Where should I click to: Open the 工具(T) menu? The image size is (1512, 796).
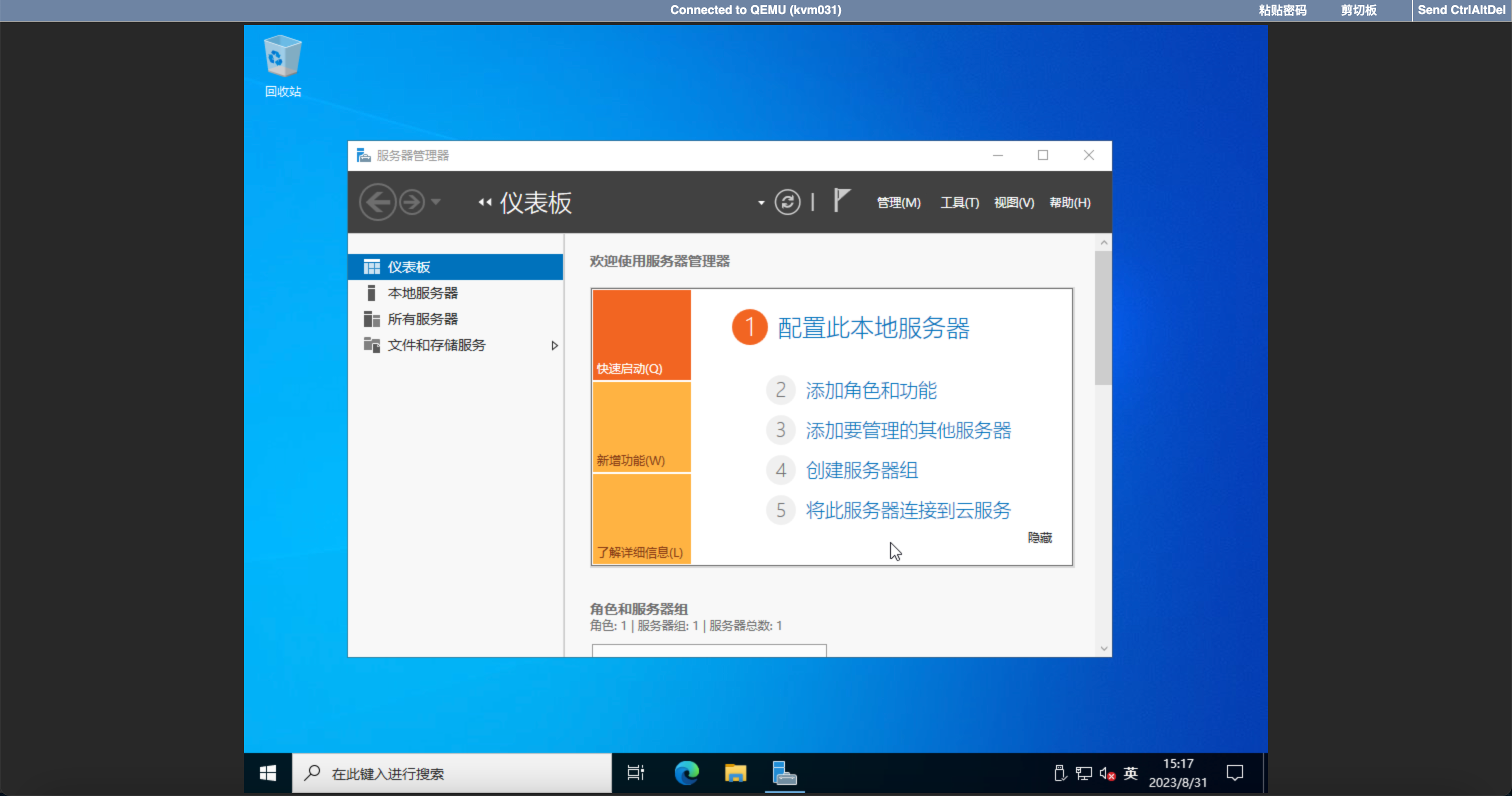(x=959, y=202)
